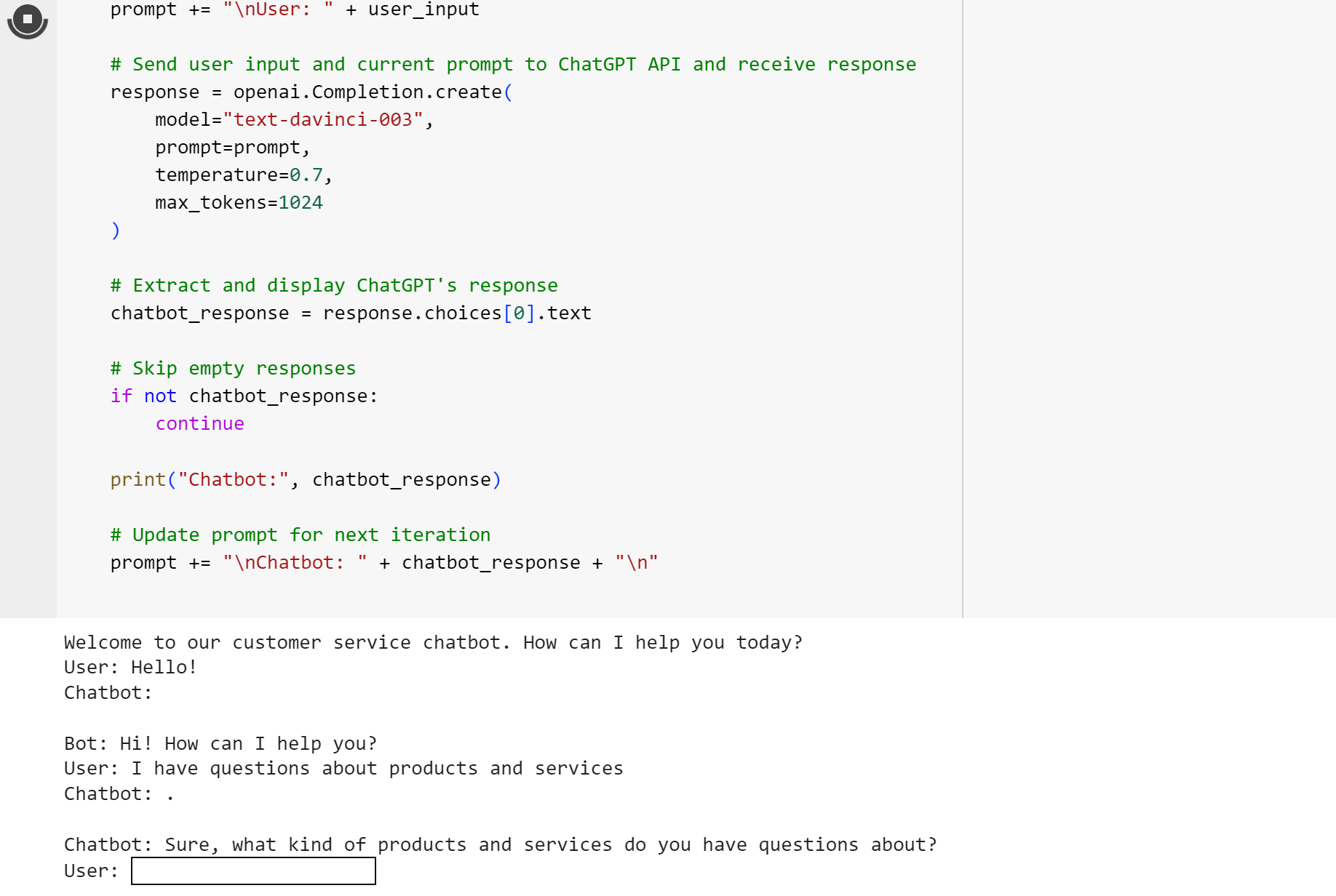The height and width of the screenshot is (896, 1336).
Task: Stop the running cell execution
Action: pos(28,20)
